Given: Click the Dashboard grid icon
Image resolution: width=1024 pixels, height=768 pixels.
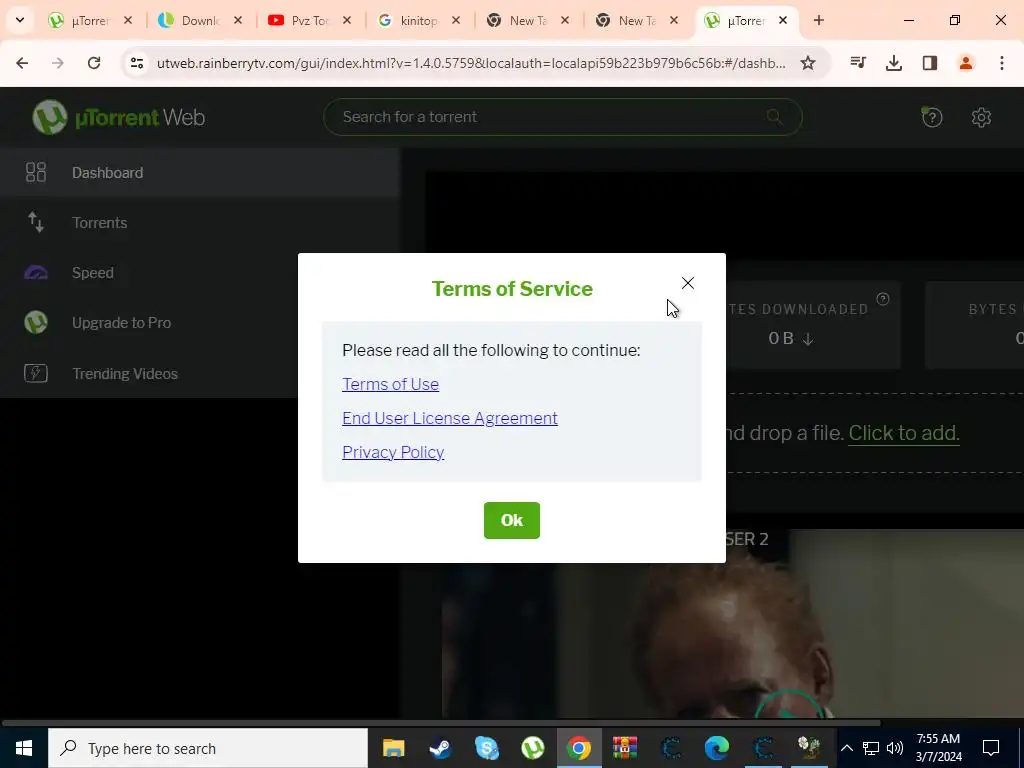Looking at the screenshot, I should pyautogui.click(x=36, y=172).
